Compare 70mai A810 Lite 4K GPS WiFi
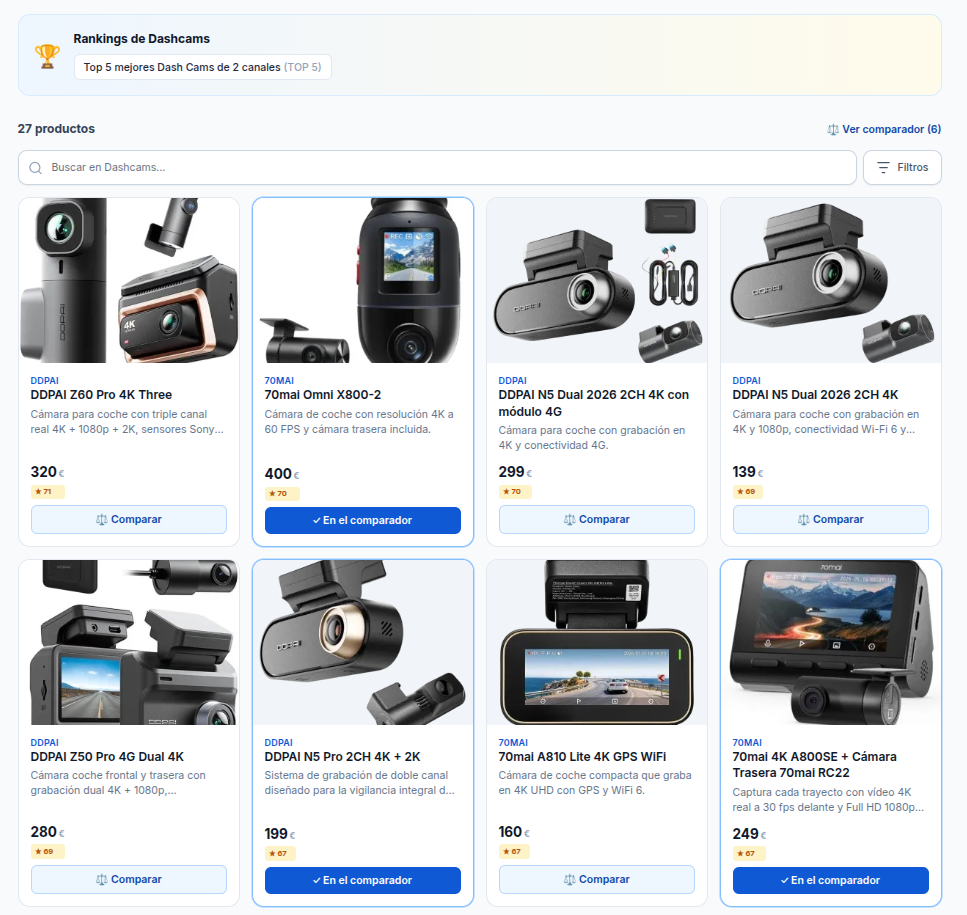967x915 pixels. click(x=597, y=880)
